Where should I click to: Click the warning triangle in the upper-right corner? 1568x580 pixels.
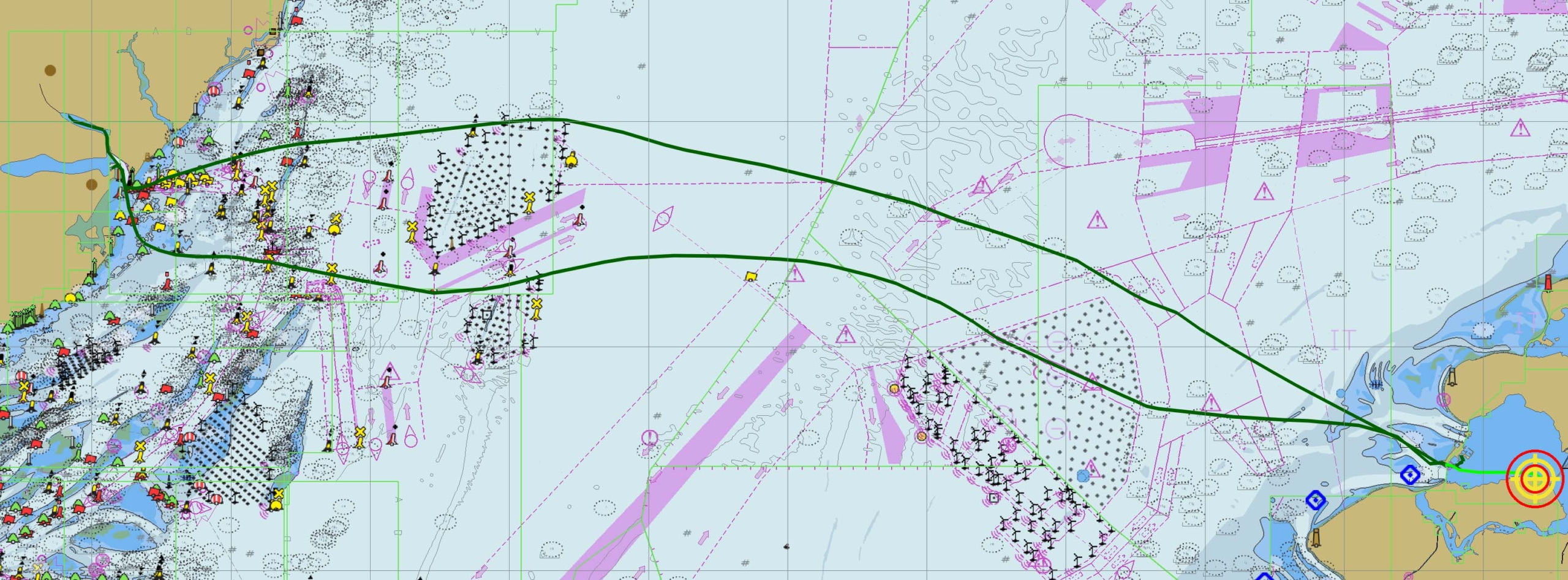click(1520, 129)
